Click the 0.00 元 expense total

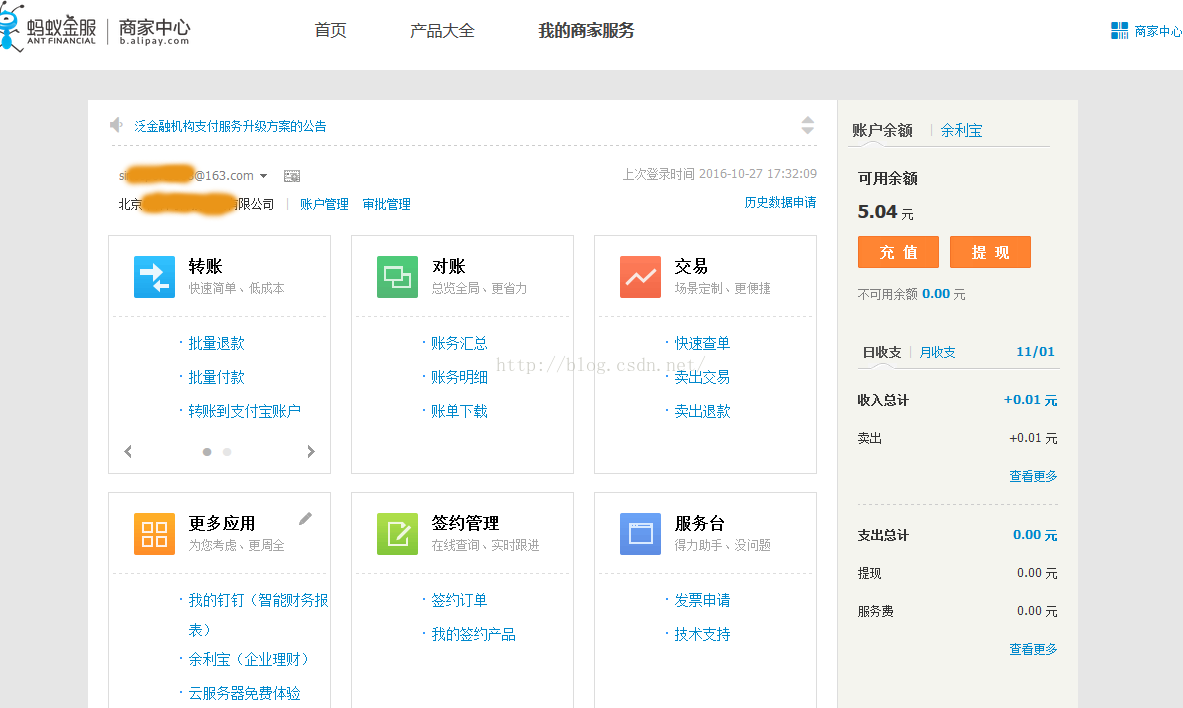click(1035, 534)
